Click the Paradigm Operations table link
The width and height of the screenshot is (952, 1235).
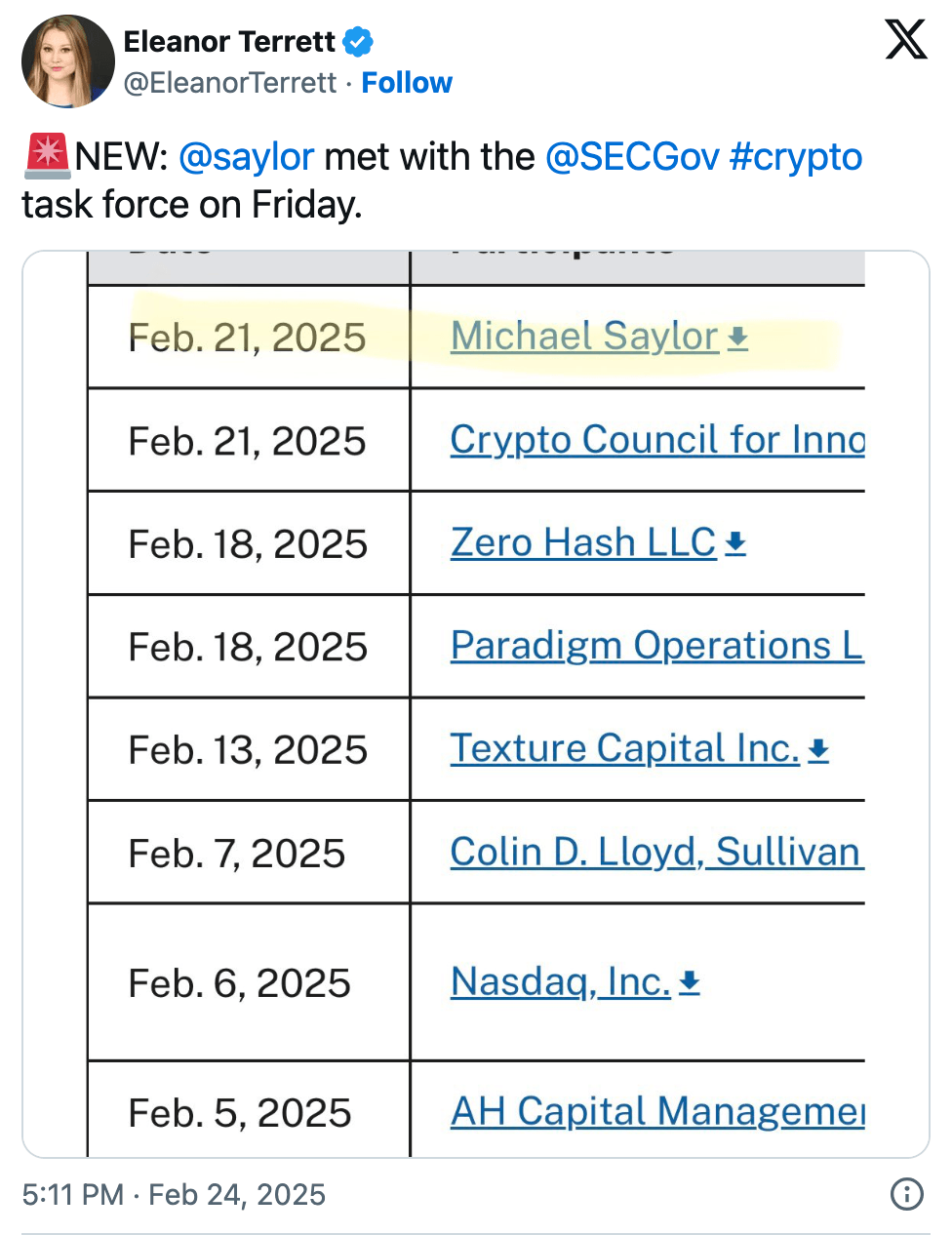[655, 646]
